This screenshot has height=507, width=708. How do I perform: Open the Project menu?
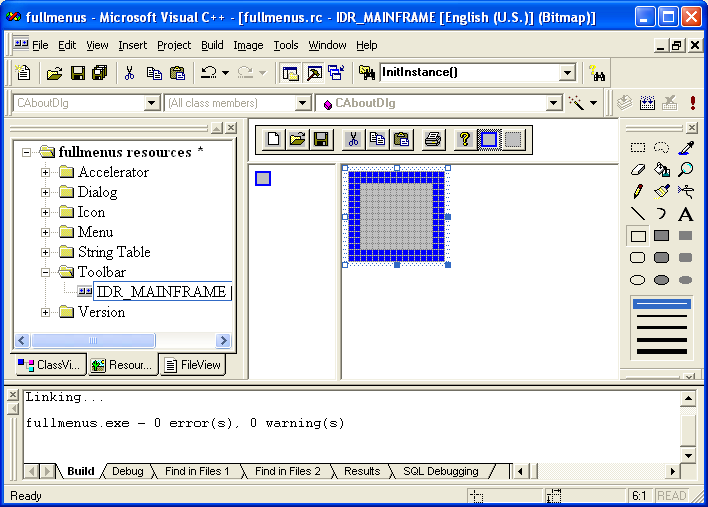click(174, 45)
